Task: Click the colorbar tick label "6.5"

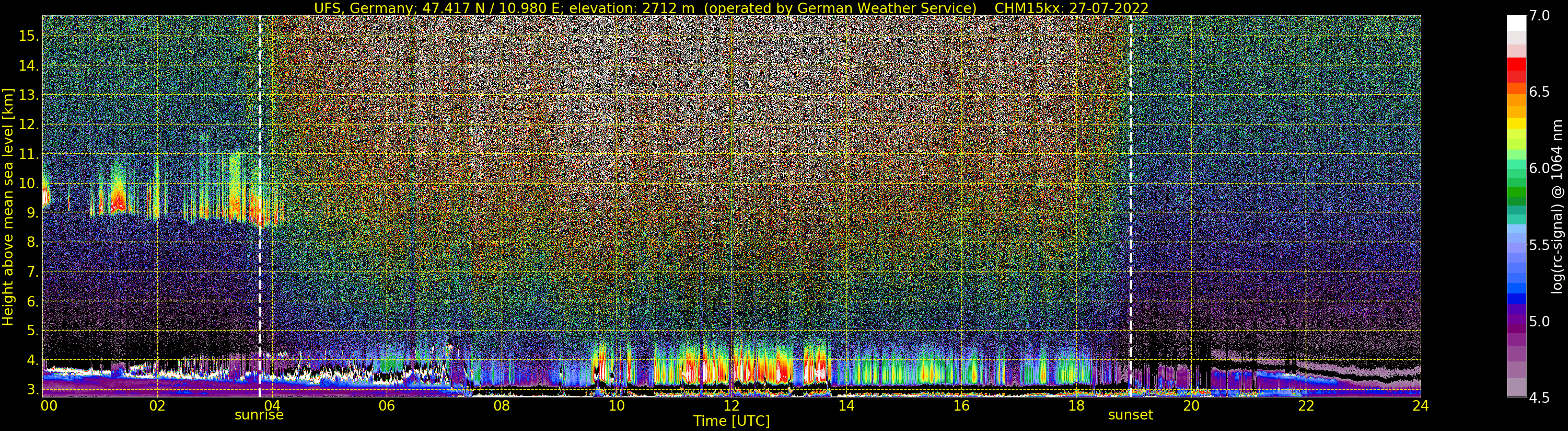Action: (x=1539, y=92)
